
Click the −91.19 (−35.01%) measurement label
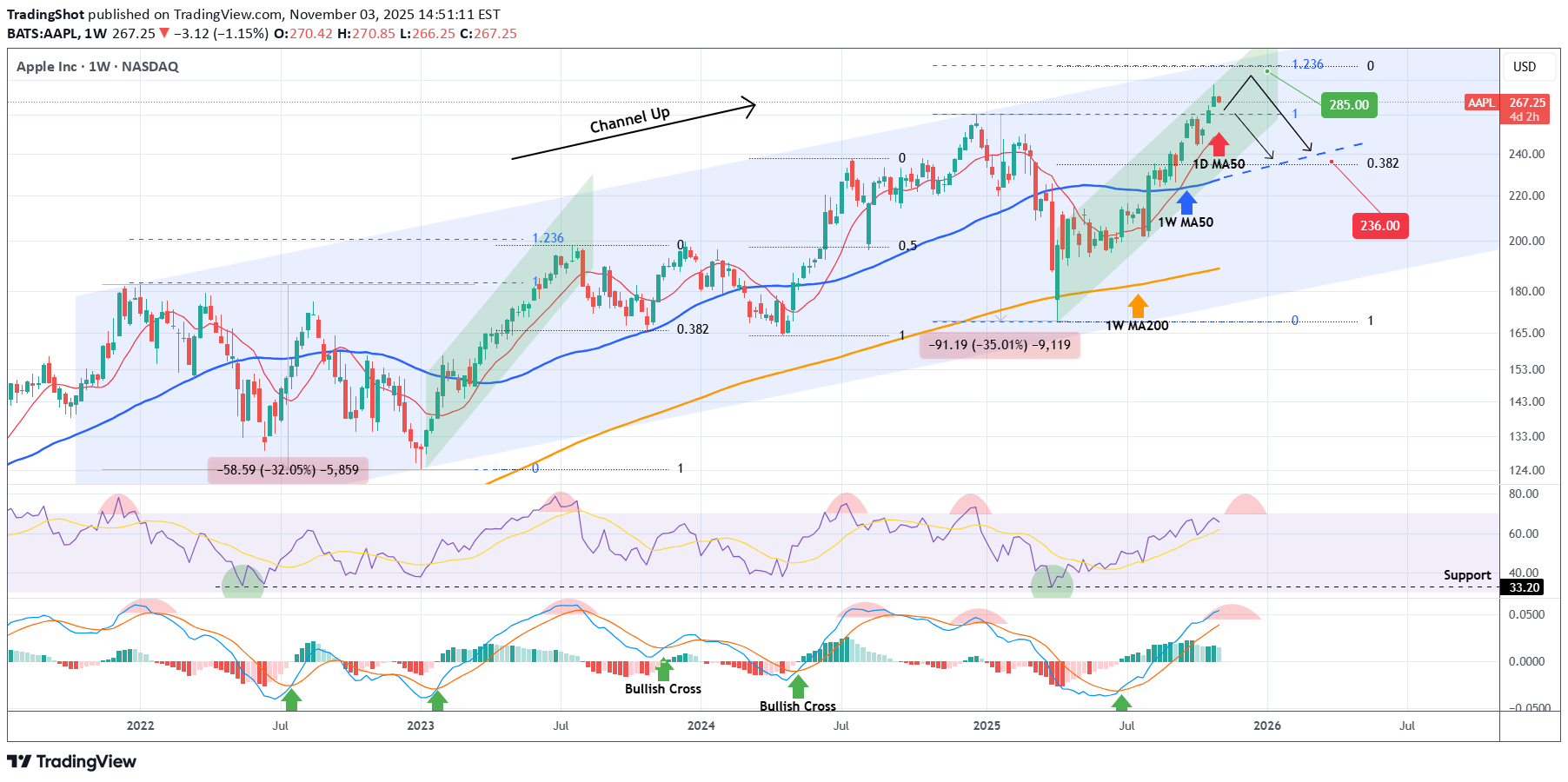pos(1001,345)
